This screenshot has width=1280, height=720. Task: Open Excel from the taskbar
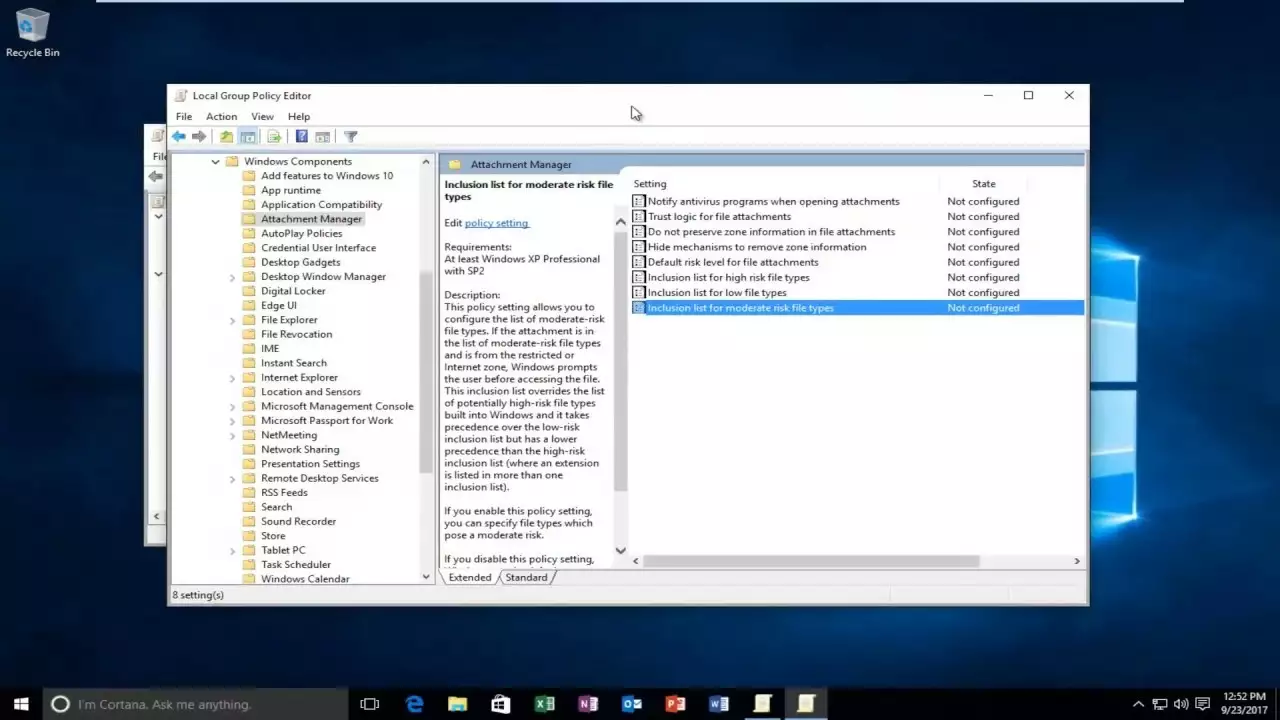click(544, 704)
